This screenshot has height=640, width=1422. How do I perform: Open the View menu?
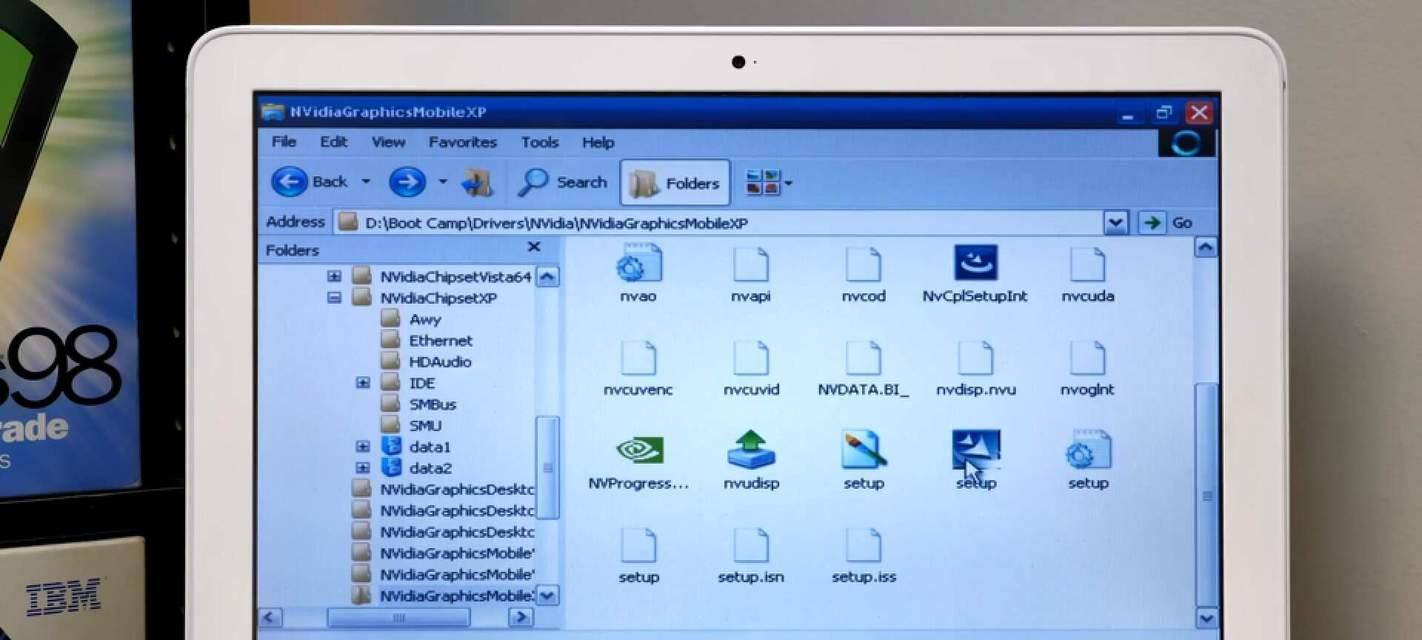[x=388, y=142]
